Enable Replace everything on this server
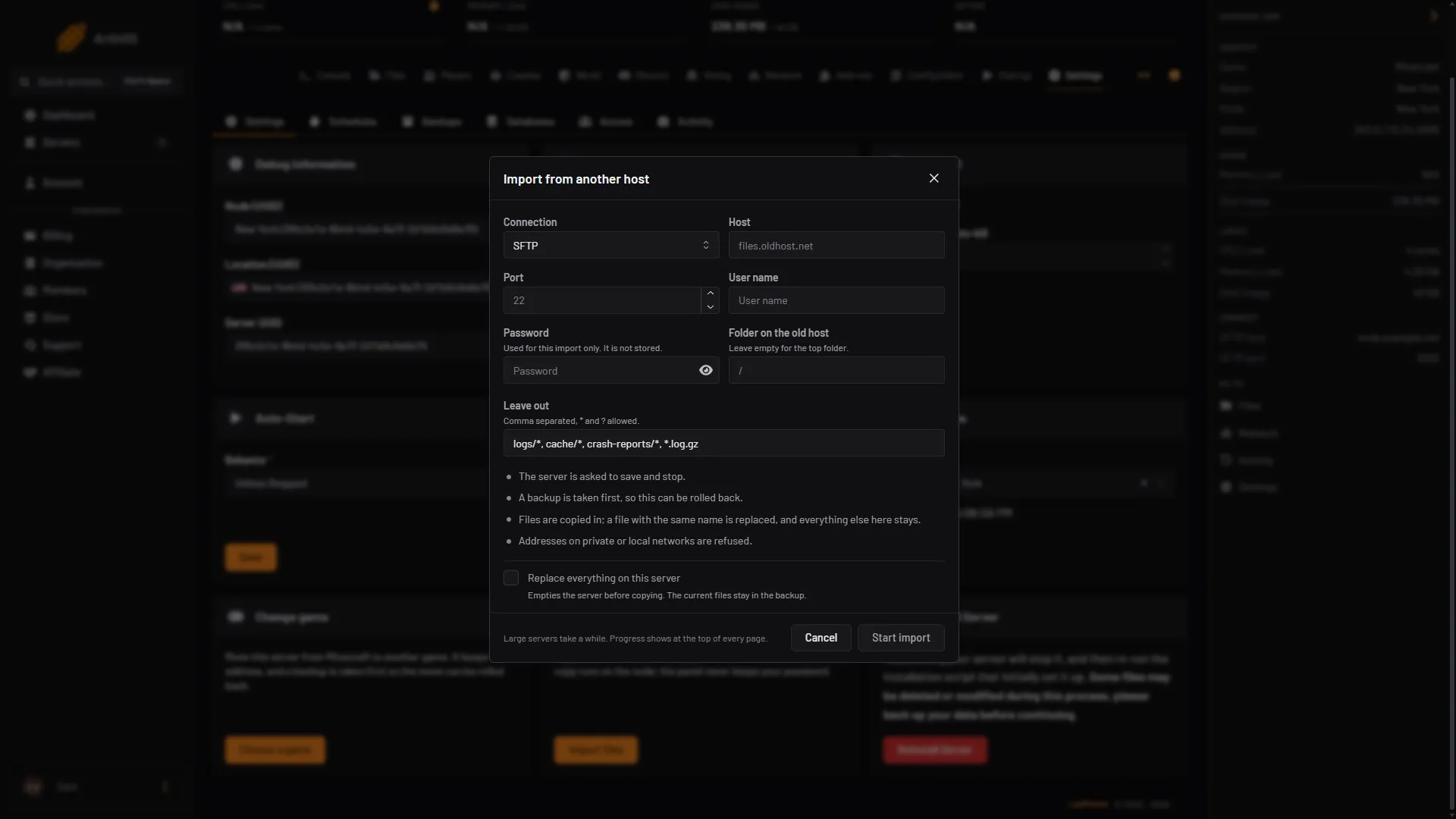Viewport: 1456px width, 819px height. pos(511,578)
